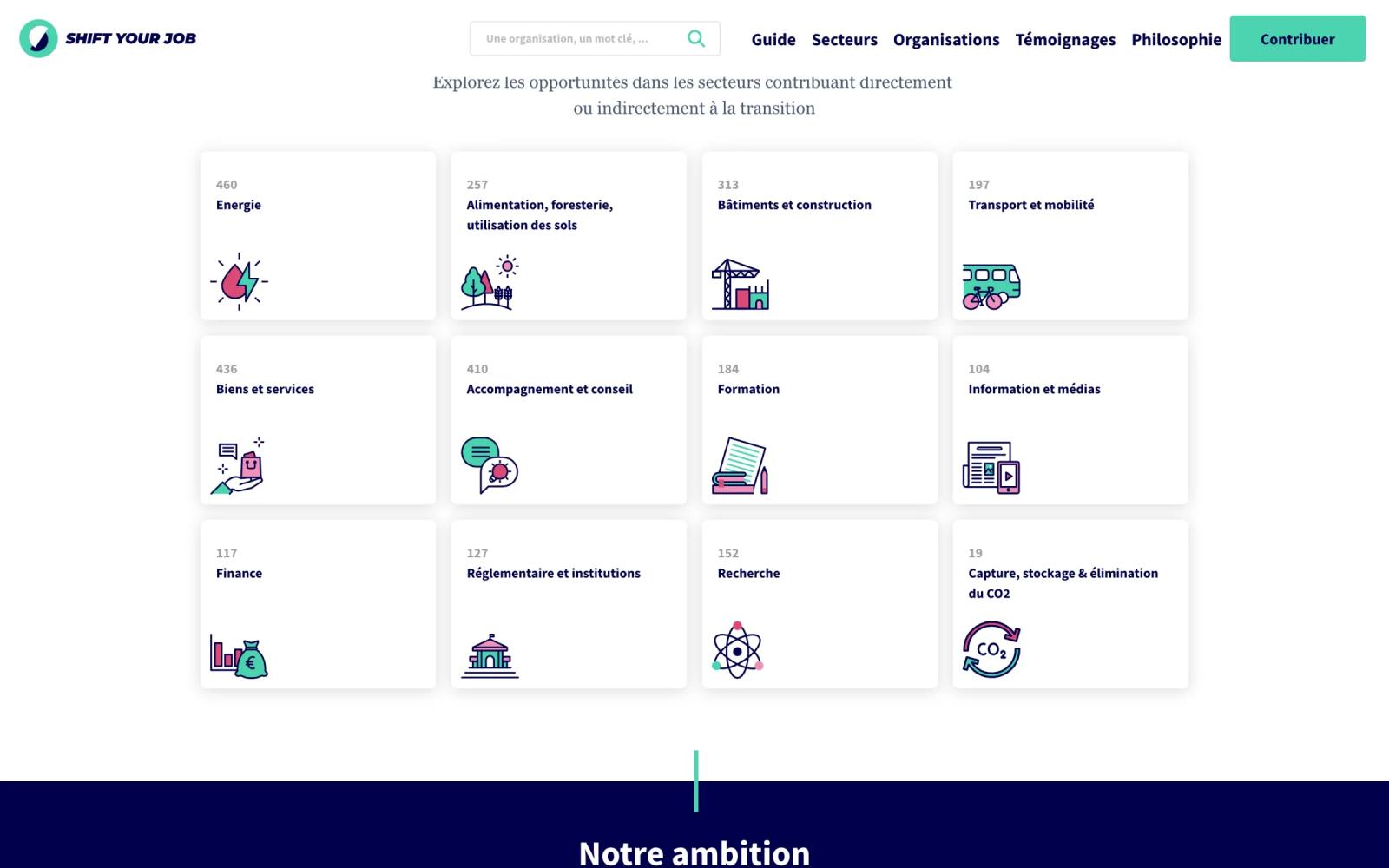Click the 460 count on the Energie card

pyautogui.click(x=227, y=185)
